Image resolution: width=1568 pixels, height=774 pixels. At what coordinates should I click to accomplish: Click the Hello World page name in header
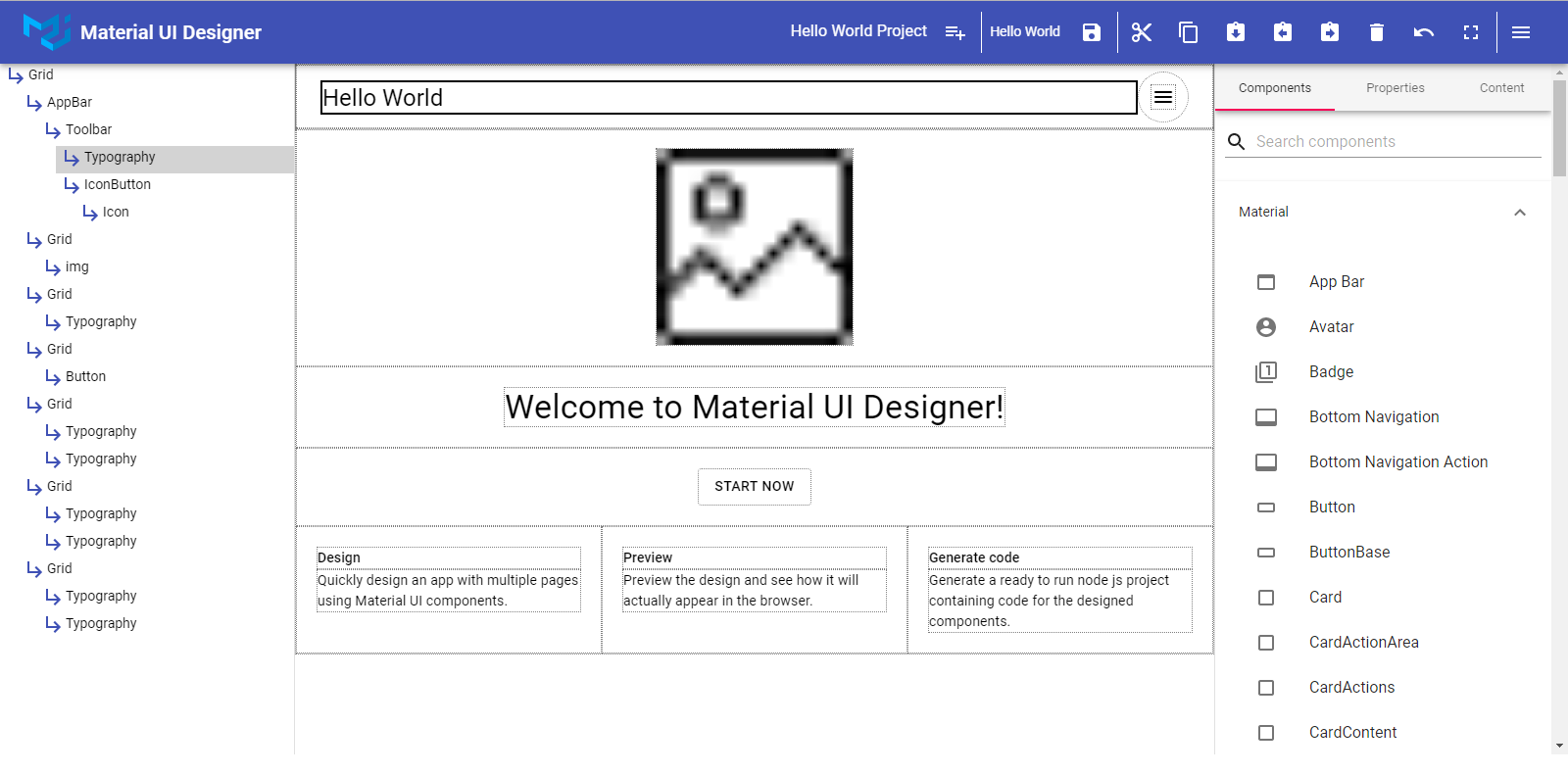1025,31
